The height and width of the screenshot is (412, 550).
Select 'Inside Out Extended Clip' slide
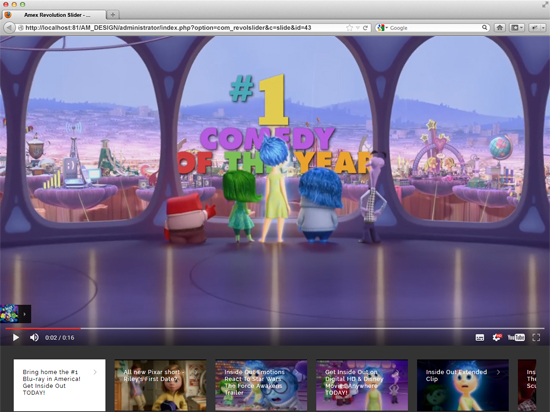pyautogui.click(x=463, y=385)
